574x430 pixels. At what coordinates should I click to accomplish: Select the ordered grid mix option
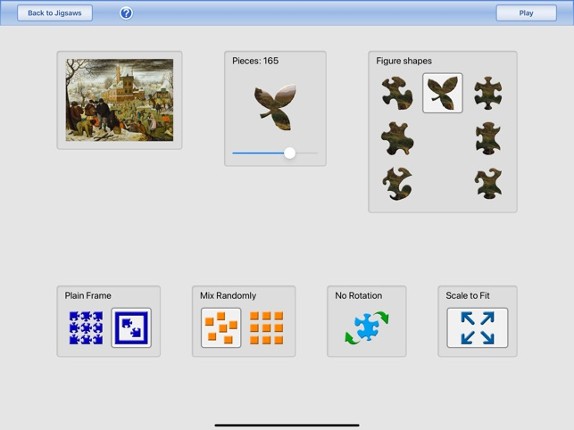266,328
